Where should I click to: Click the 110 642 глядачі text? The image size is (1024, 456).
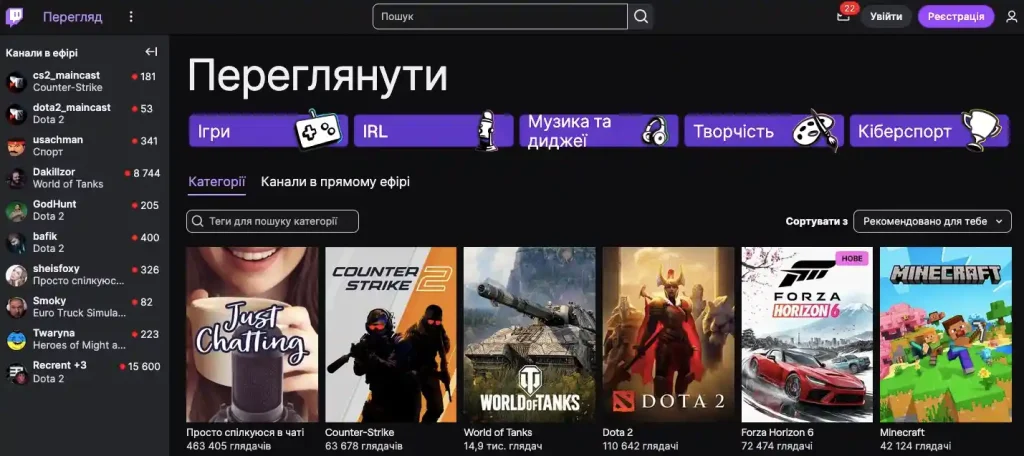pos(640,446)
